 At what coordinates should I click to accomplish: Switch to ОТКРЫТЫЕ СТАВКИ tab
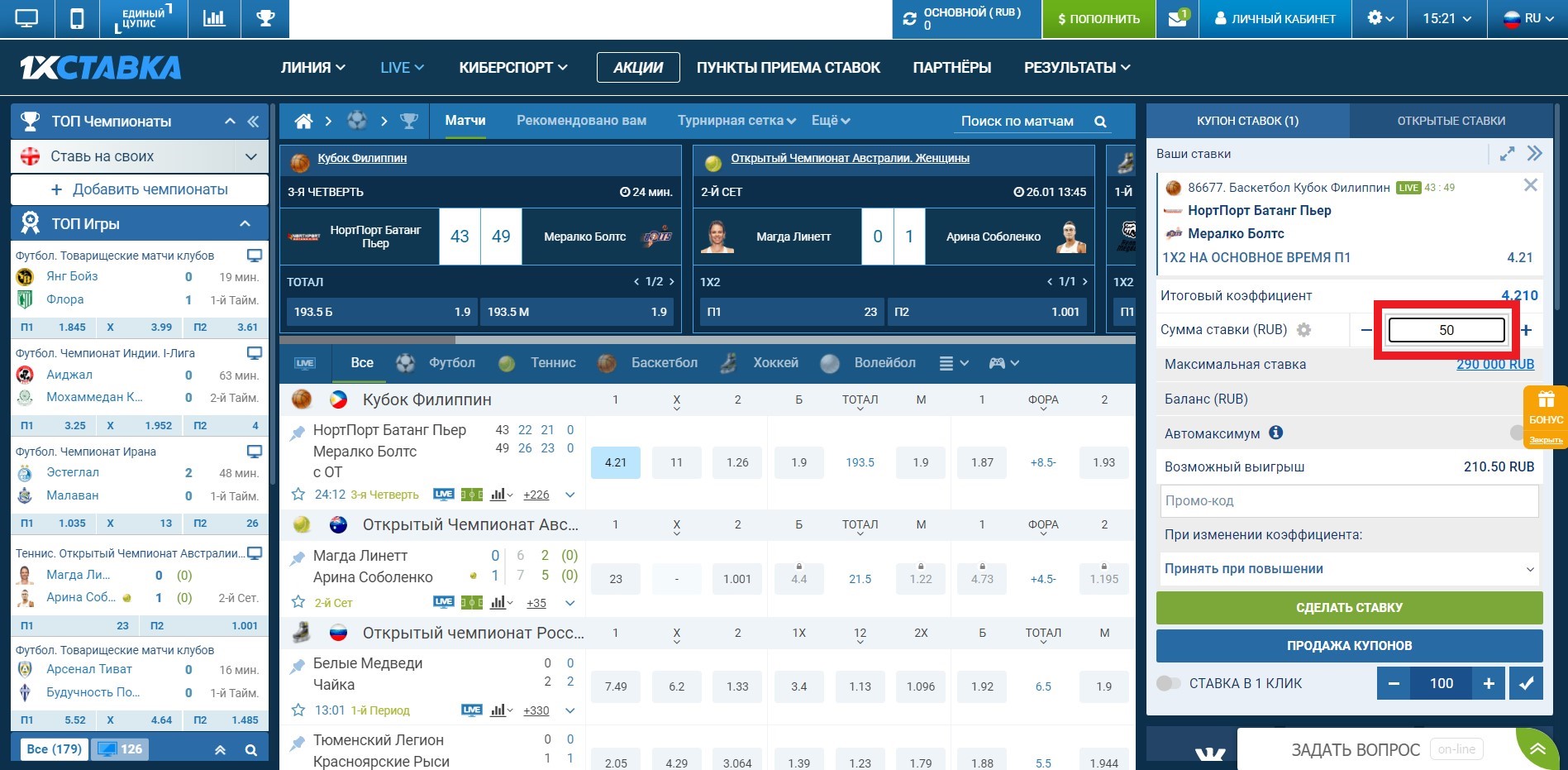pyautogui.click(x=1451, y=121)
